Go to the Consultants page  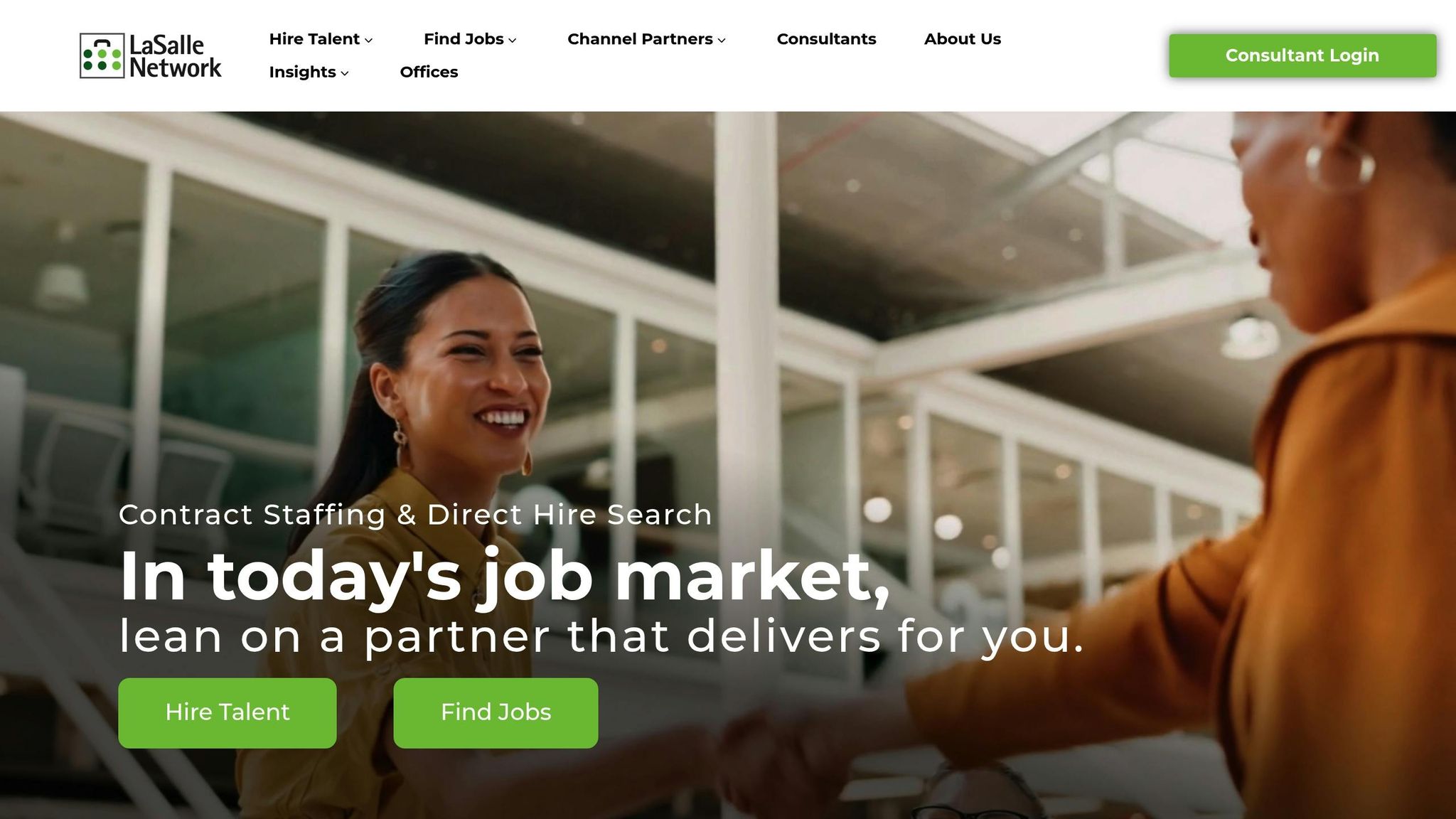tap(826, 39)
